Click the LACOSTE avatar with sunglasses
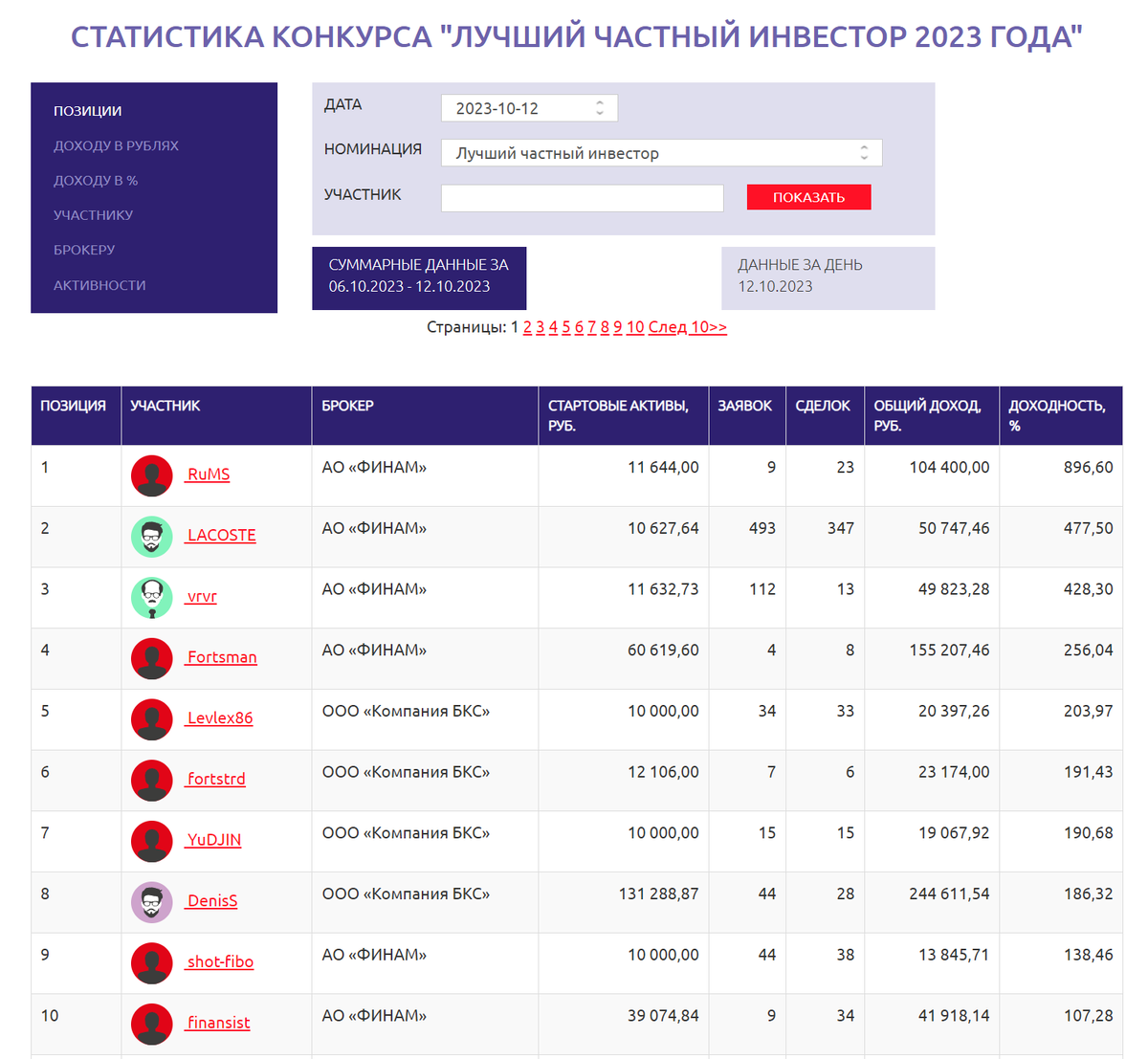Viewport: 1148px width, 1059px height. [151, 536]
